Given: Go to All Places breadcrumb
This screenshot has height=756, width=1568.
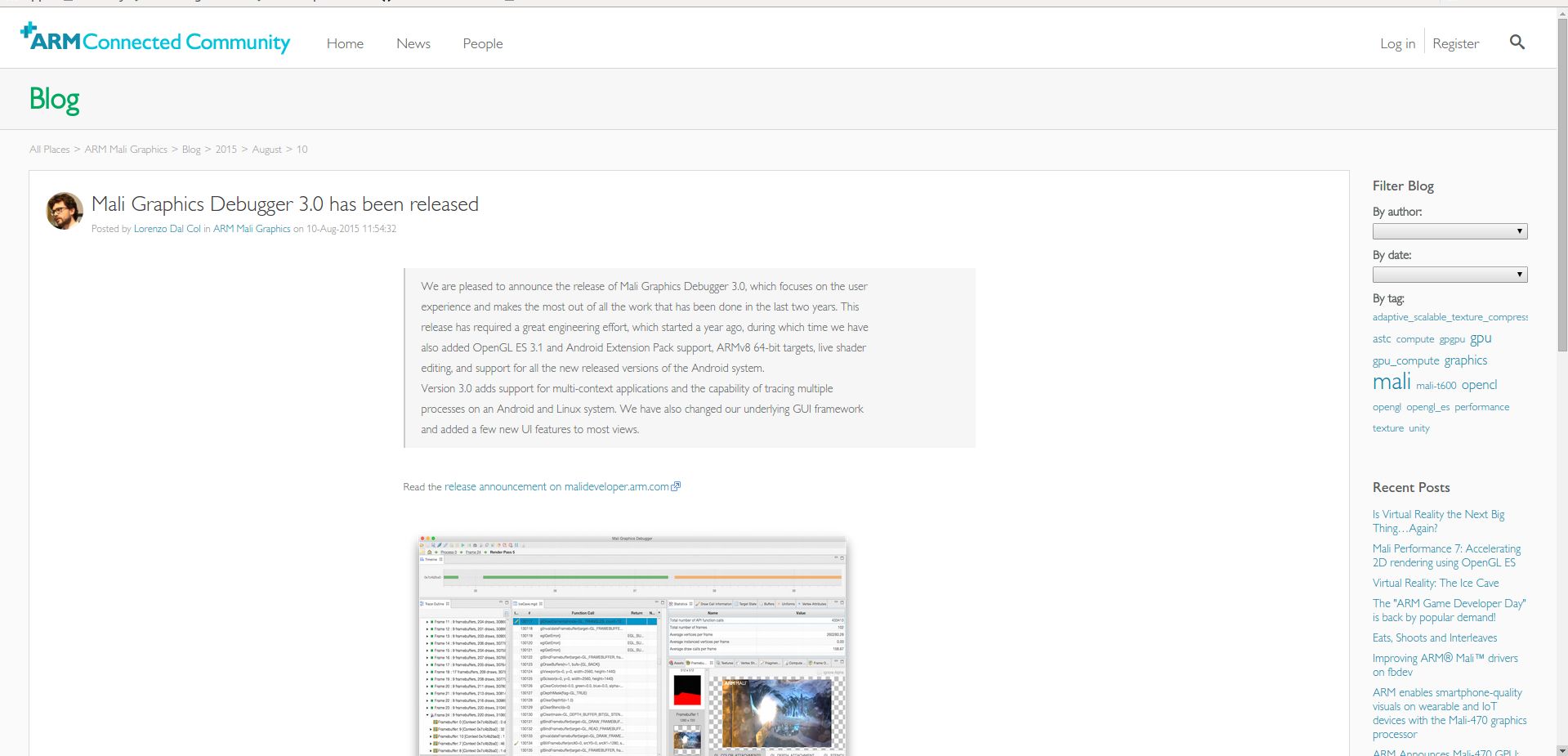Looking at the screenshot, I should [x=49, y=150].
